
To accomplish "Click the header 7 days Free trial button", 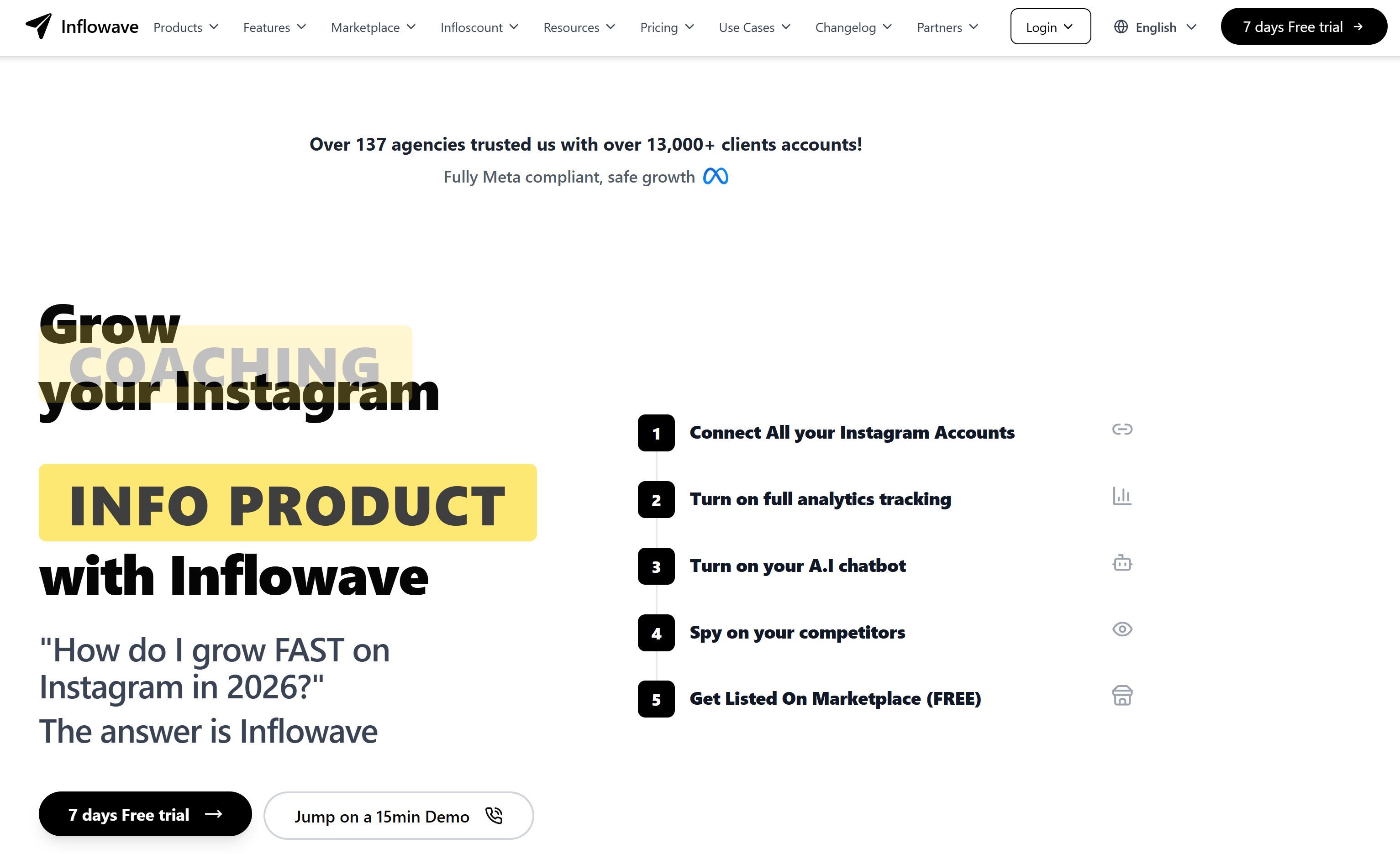I will [1304, 26].
